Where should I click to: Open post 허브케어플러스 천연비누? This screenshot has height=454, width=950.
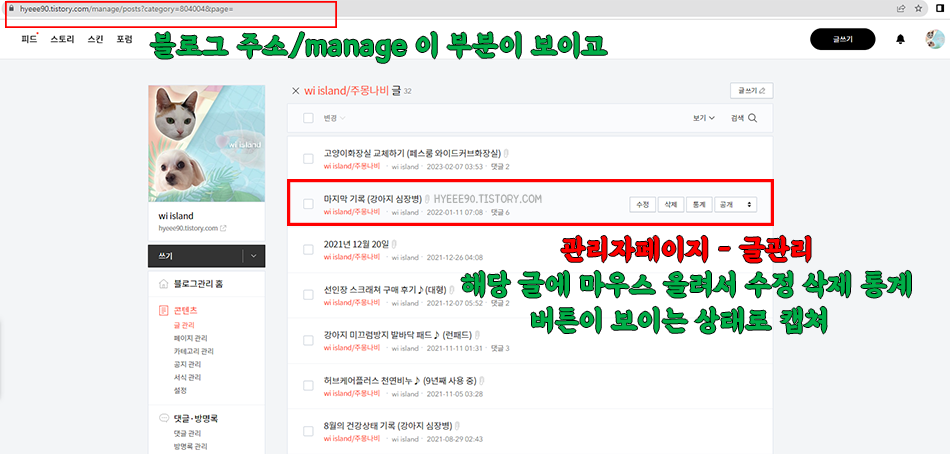(400, 381)
